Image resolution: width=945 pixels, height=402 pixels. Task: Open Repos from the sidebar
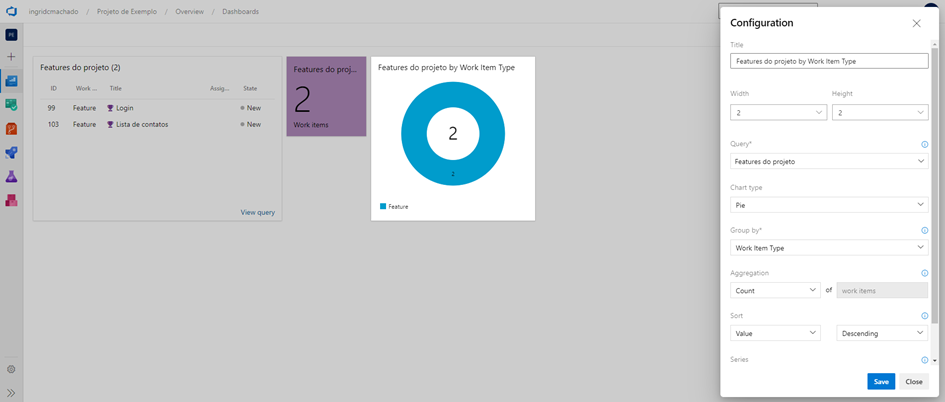coord(12,129)
